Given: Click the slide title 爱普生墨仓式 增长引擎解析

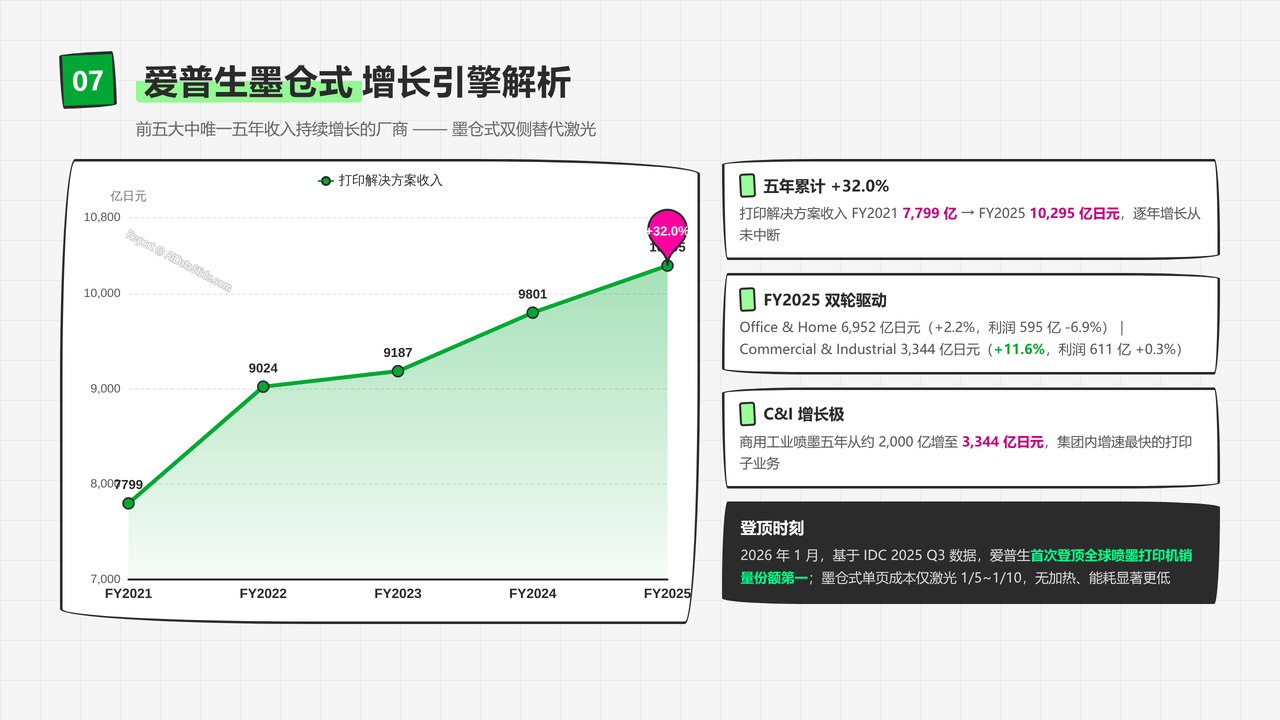Looking at the screenshot, I should (x=357, y=82).
